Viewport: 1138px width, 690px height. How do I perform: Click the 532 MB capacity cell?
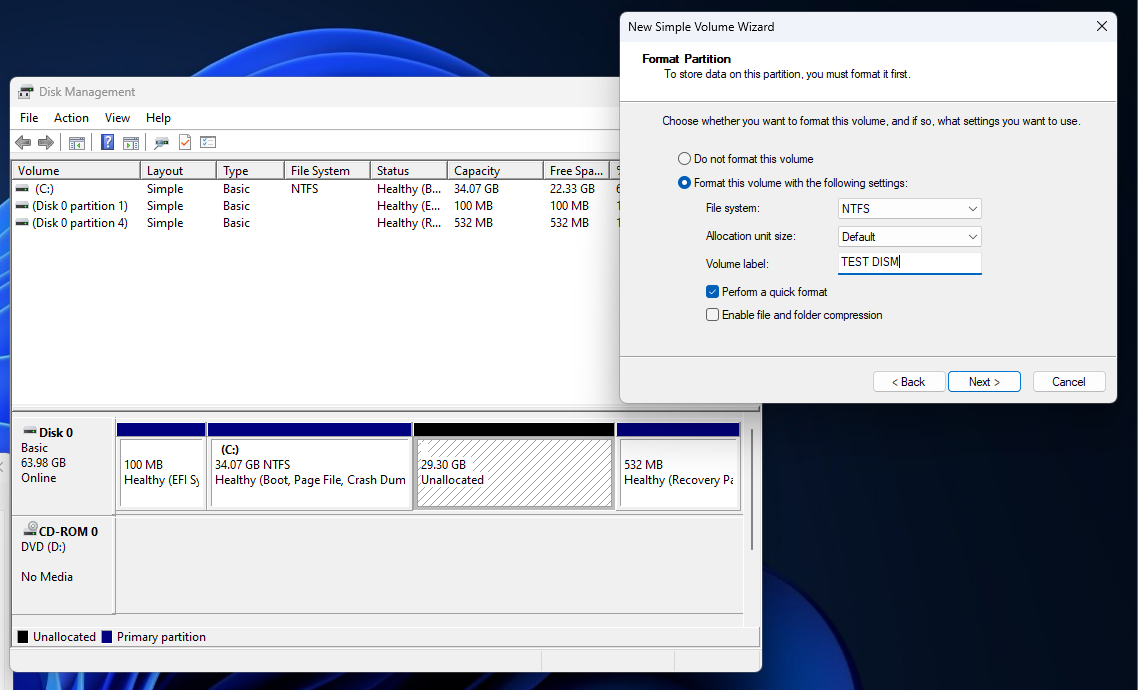click(473, 223)
